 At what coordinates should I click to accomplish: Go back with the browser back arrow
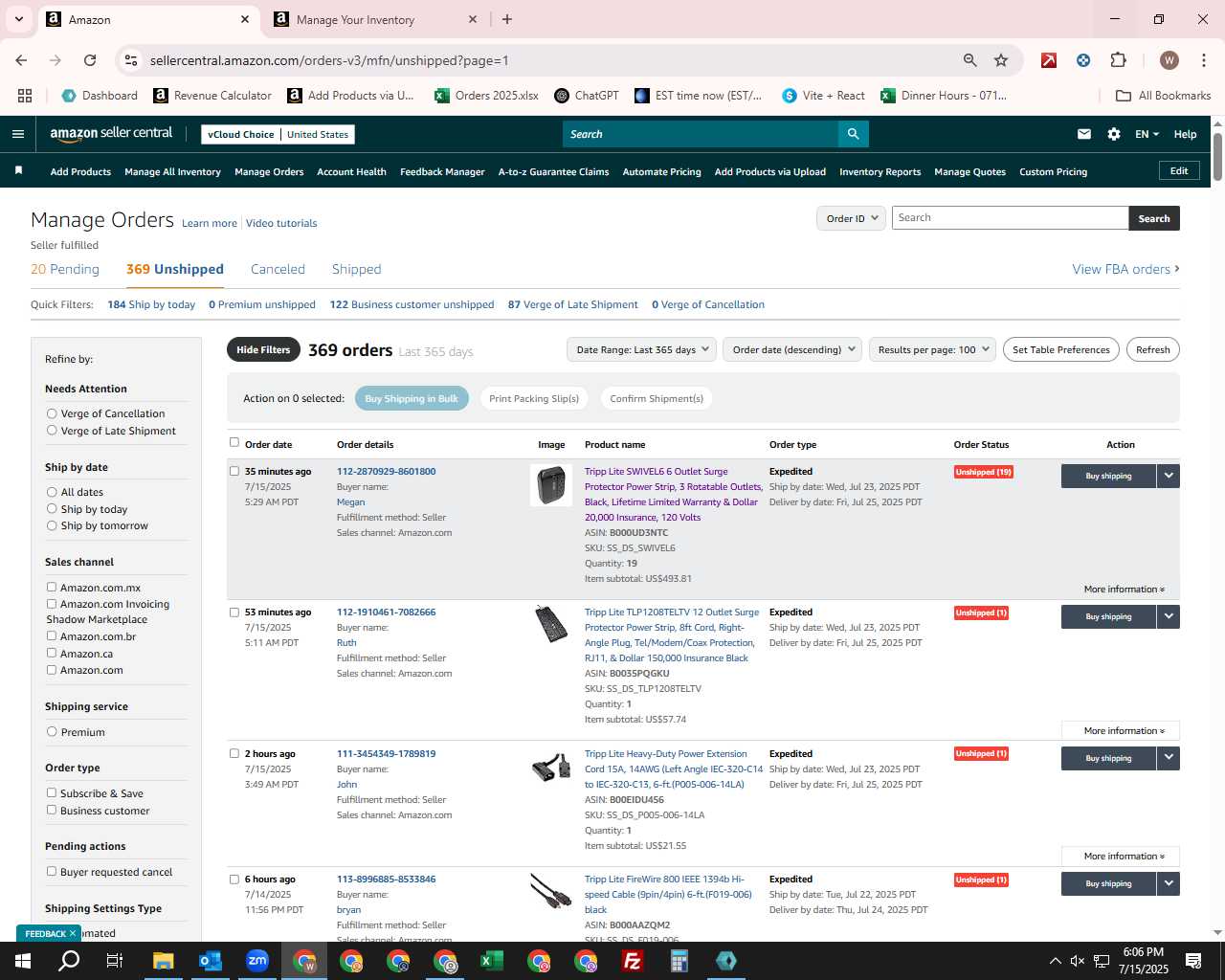point(21,60)
